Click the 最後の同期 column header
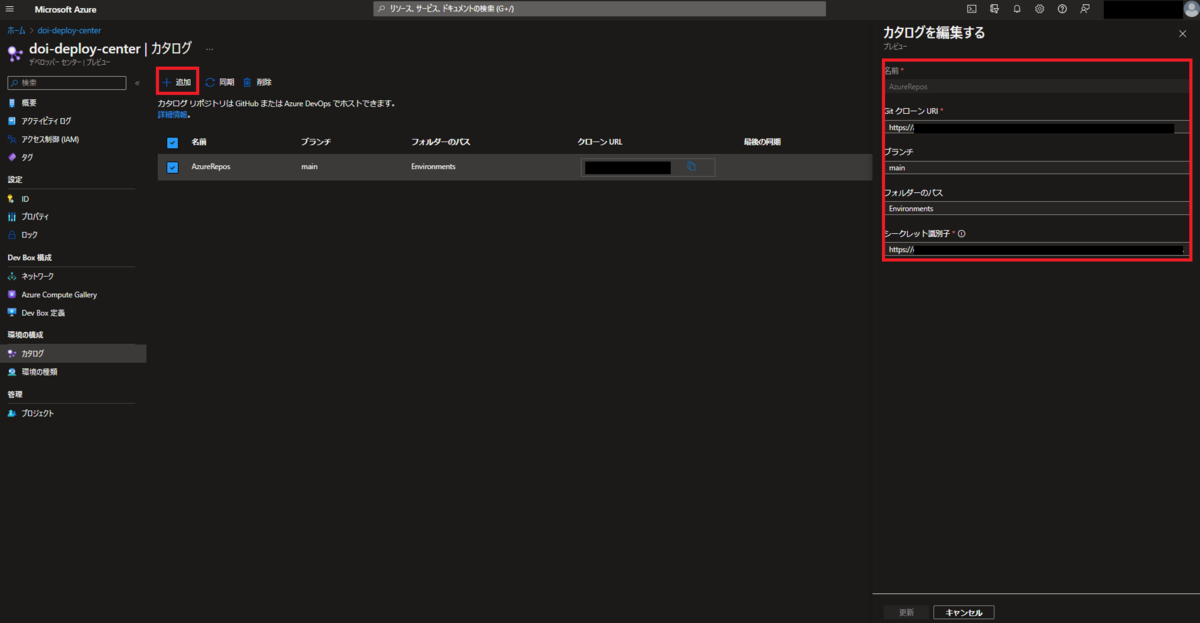Screen dimensions: 1200x623 pyautogui.click(x=762, y=142)
